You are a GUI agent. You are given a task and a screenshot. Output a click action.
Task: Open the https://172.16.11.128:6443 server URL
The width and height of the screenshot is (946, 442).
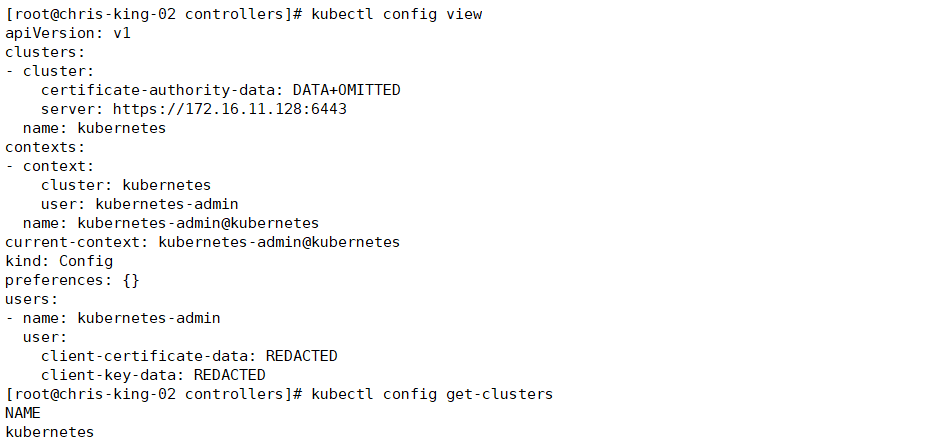pos(229,109)
